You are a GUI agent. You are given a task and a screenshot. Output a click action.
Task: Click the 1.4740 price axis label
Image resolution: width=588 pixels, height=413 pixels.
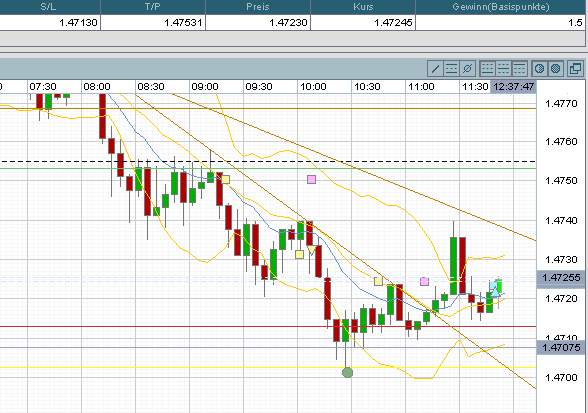[561, 220]
